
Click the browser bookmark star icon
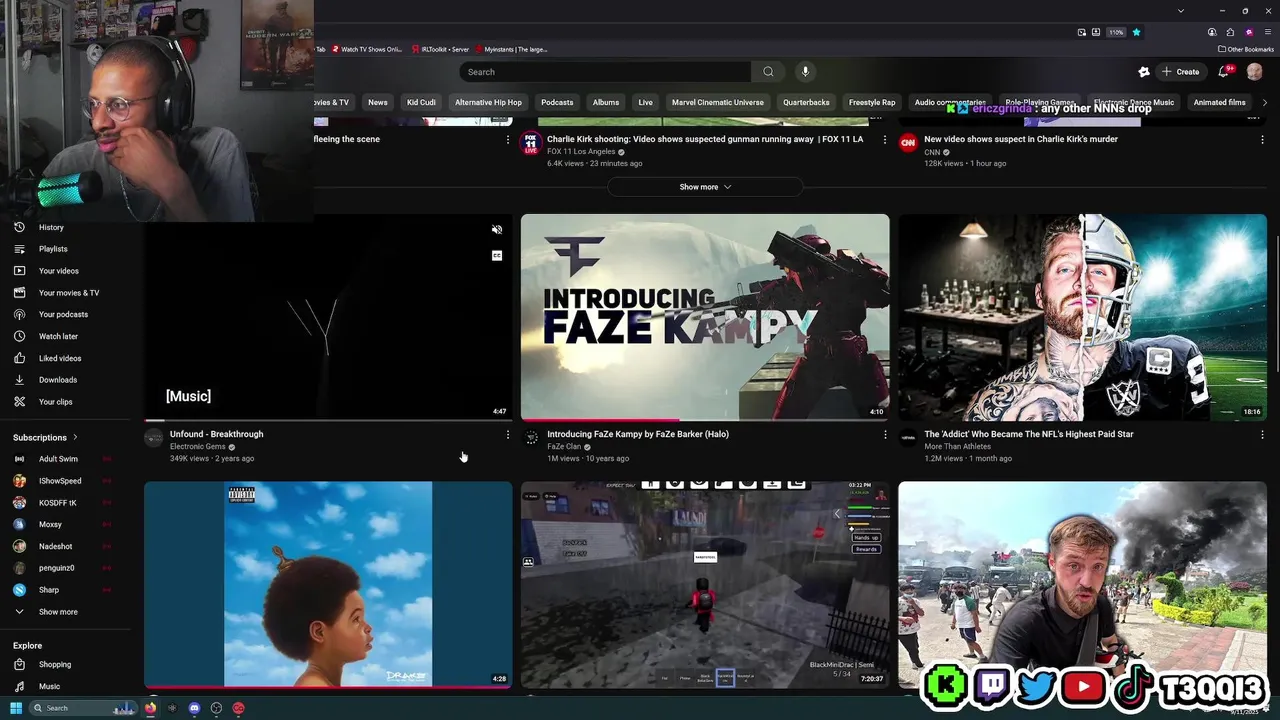[1136, 32]
